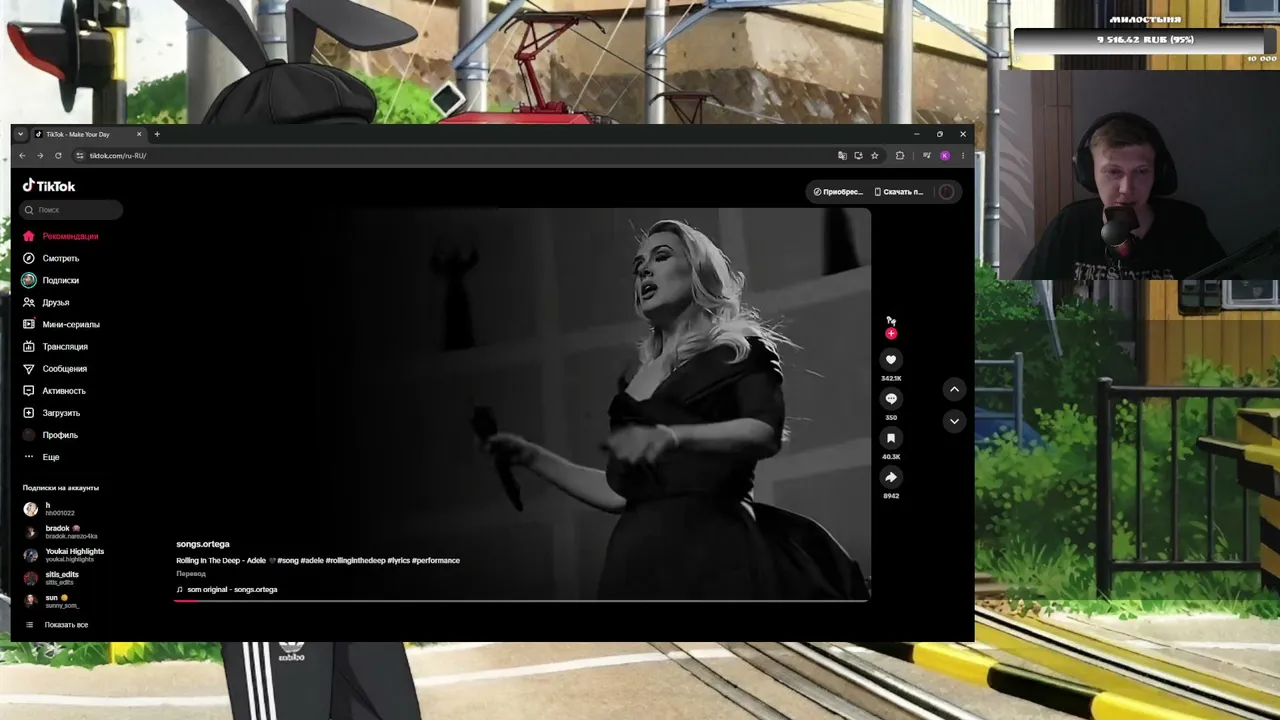Seek in the video progress bar
Viewport: 1280px width, 720px height.
point(522,601)
